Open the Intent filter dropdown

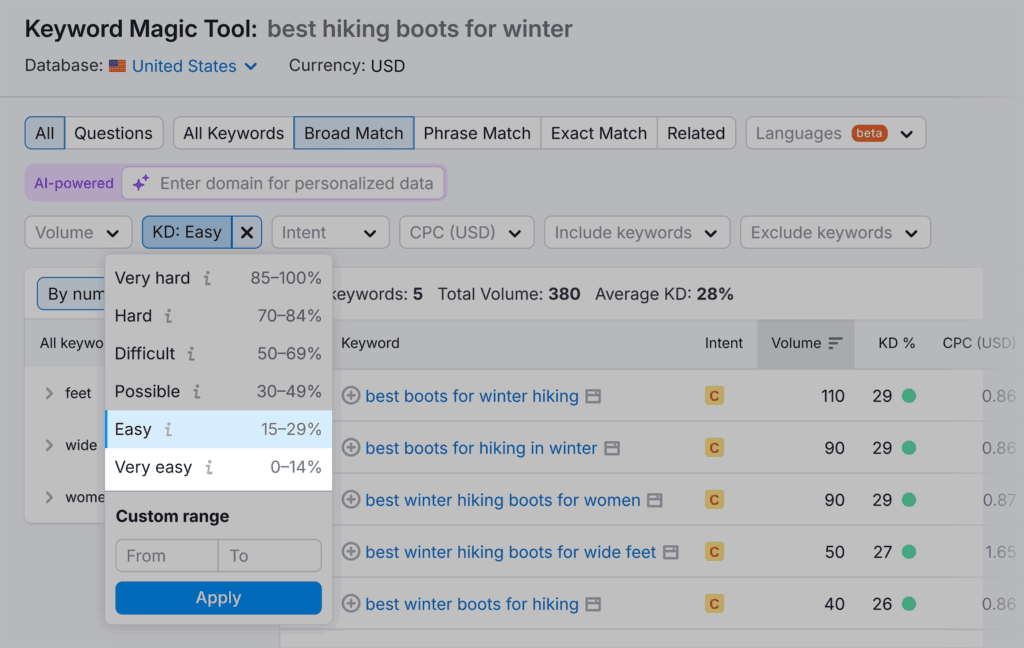pyautogui.click(x=329, y=233)
